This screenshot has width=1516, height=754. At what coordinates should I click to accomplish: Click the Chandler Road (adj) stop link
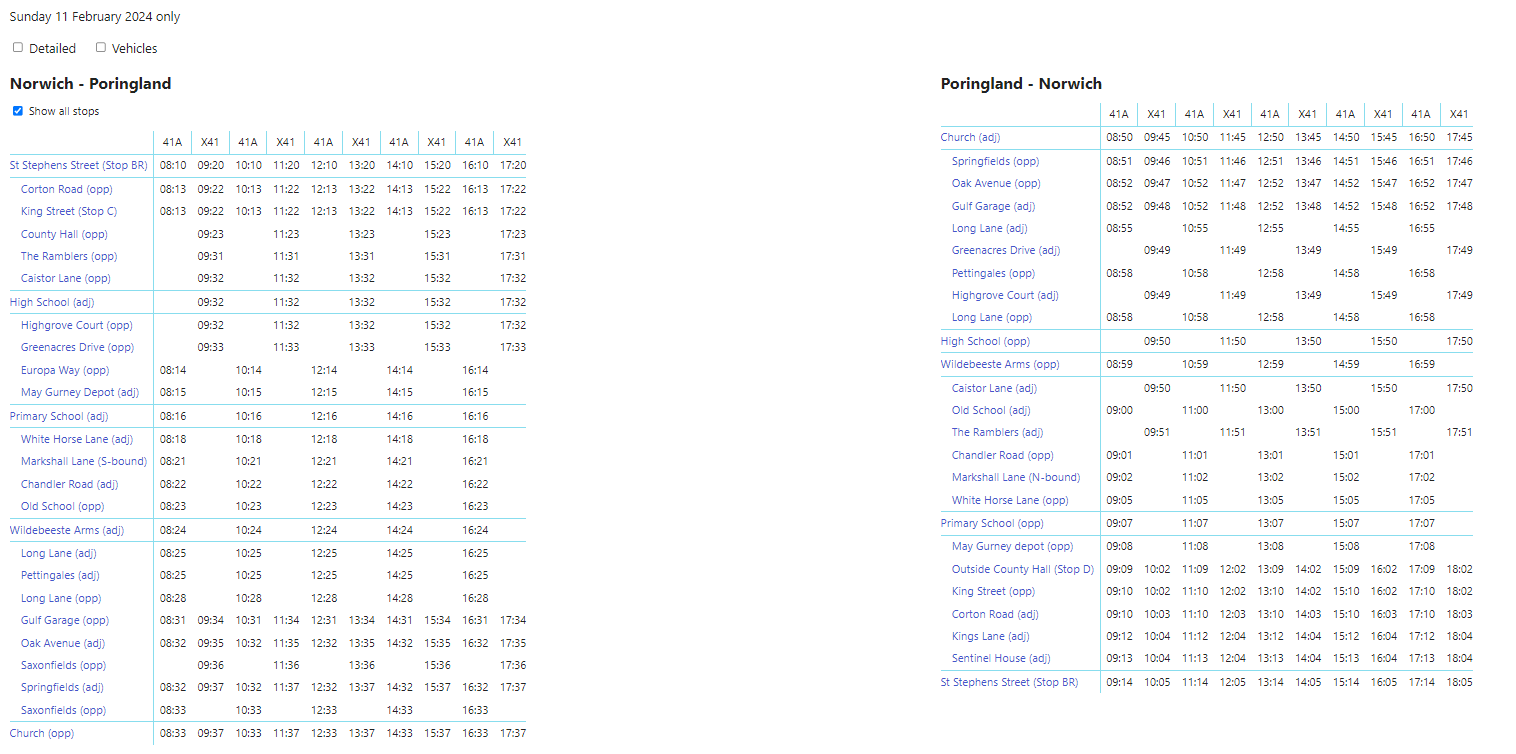coord(69,484)
